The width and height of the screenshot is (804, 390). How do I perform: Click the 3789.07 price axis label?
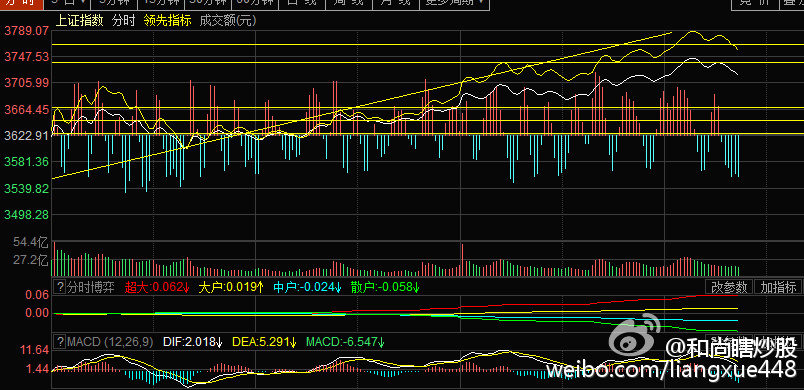tap(27, 31)
